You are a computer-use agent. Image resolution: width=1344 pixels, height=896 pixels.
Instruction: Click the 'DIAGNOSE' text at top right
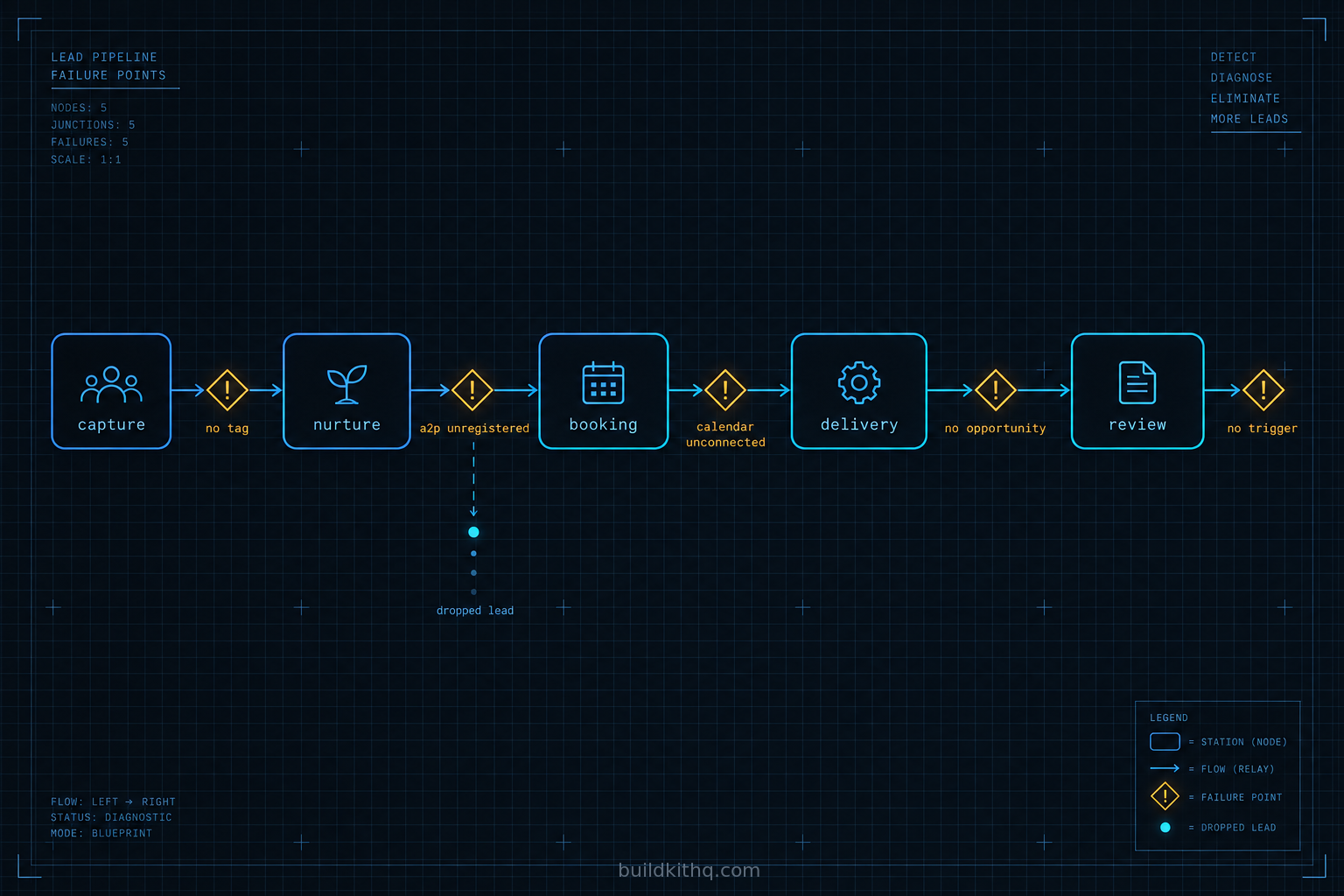(1242, 78)
